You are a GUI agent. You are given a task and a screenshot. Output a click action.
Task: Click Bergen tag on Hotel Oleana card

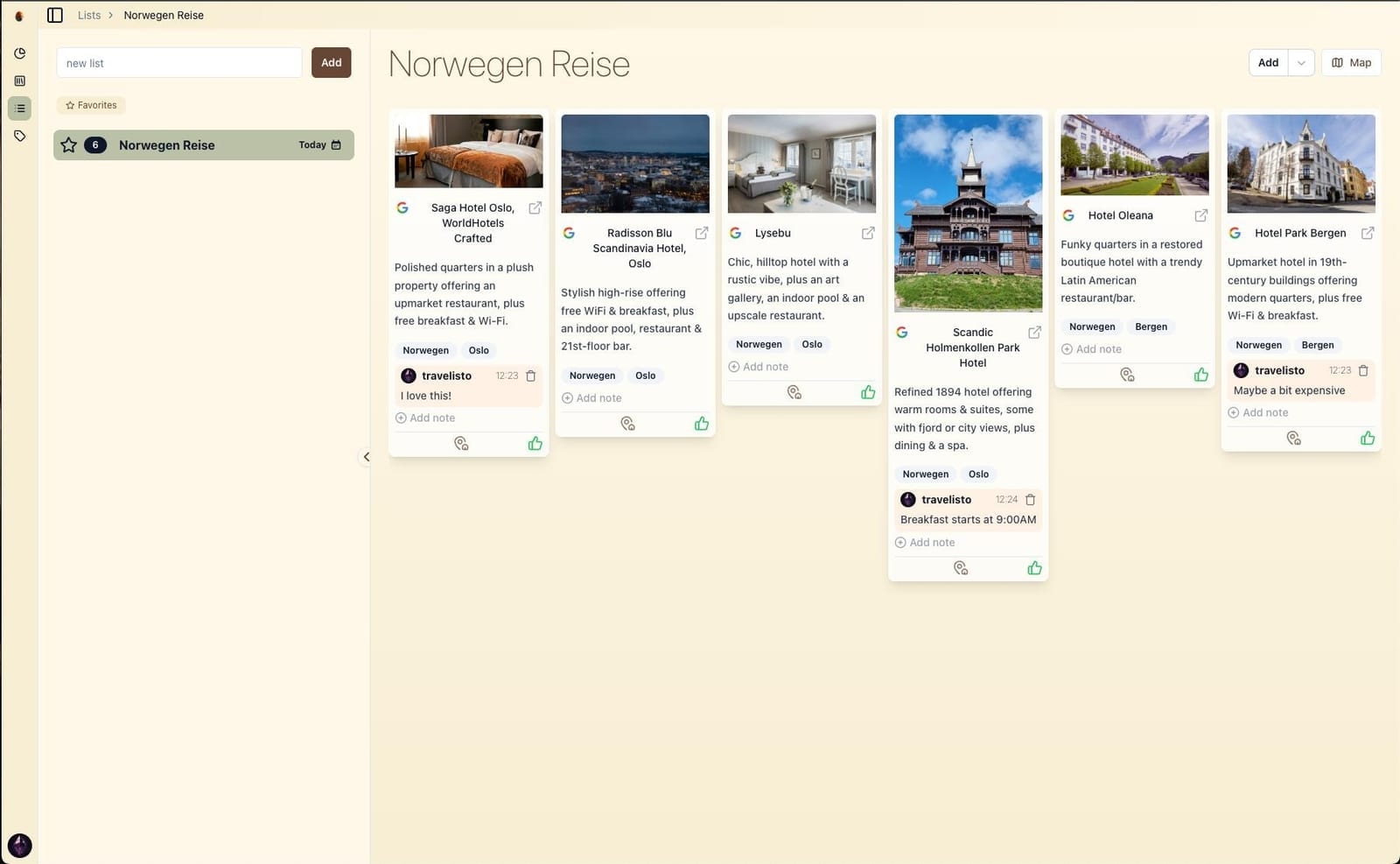tap(1151, 327)
